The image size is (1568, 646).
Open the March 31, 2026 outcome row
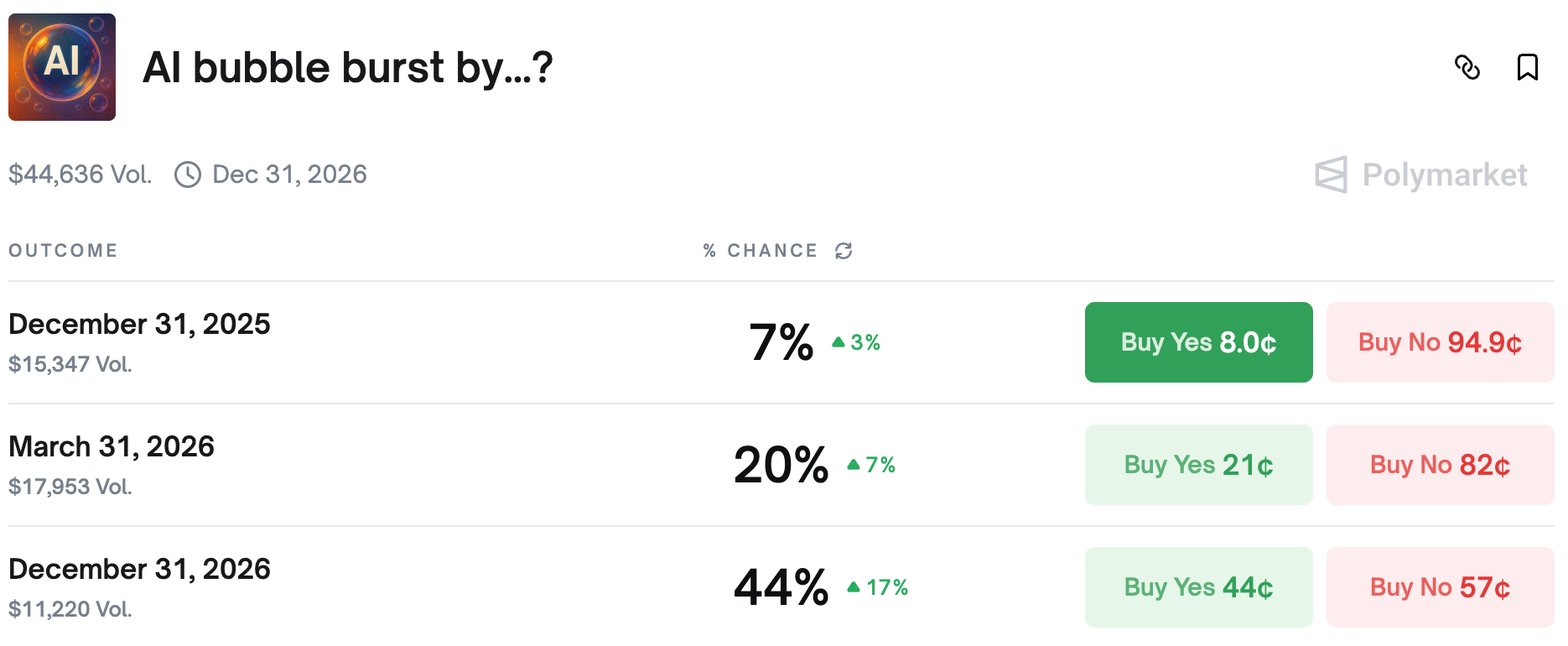[x=112, y=447]
